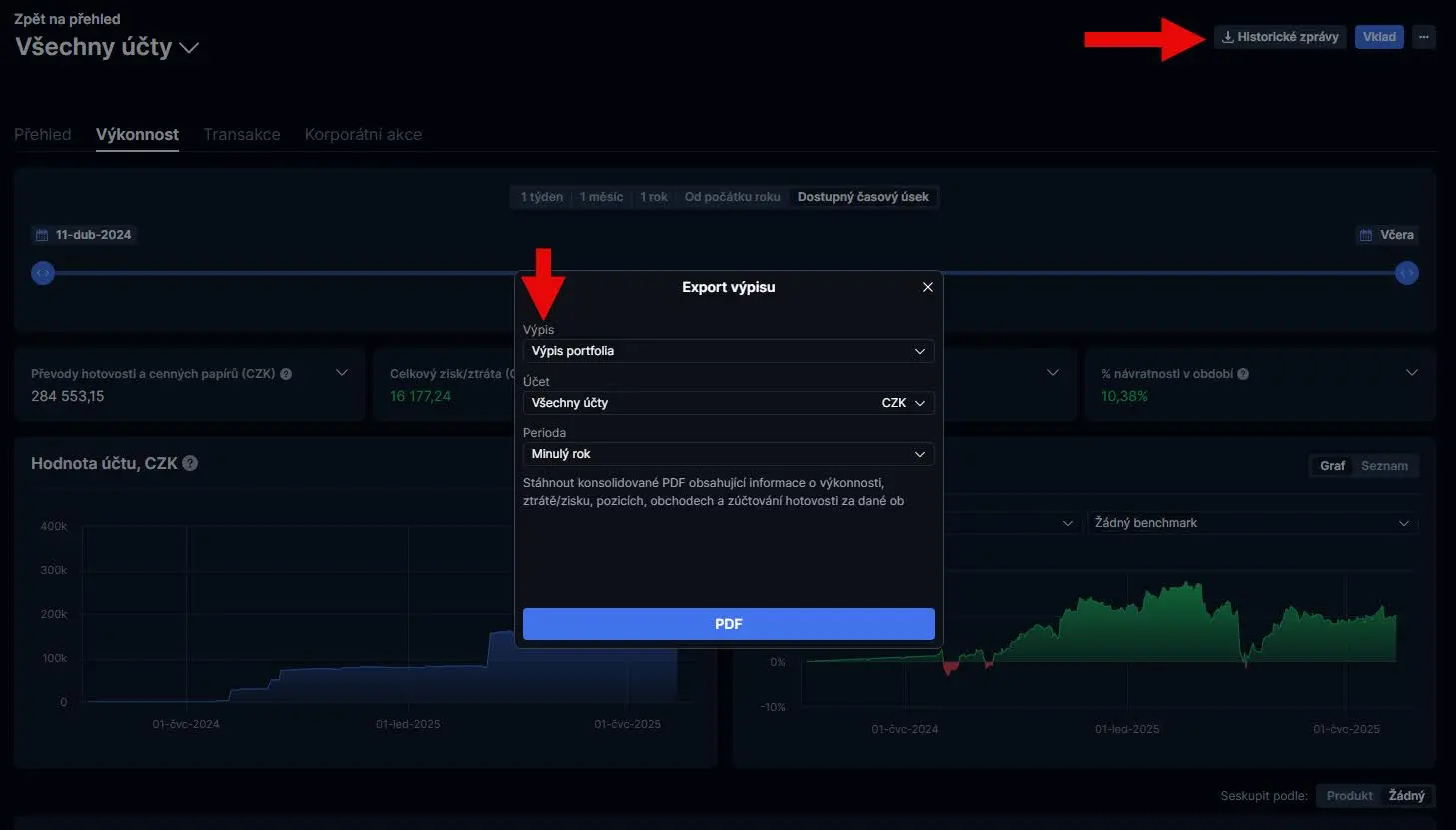Open the Všechny účty account selector in dialog
The image size is (1456, 830).
tap(728, 403)
